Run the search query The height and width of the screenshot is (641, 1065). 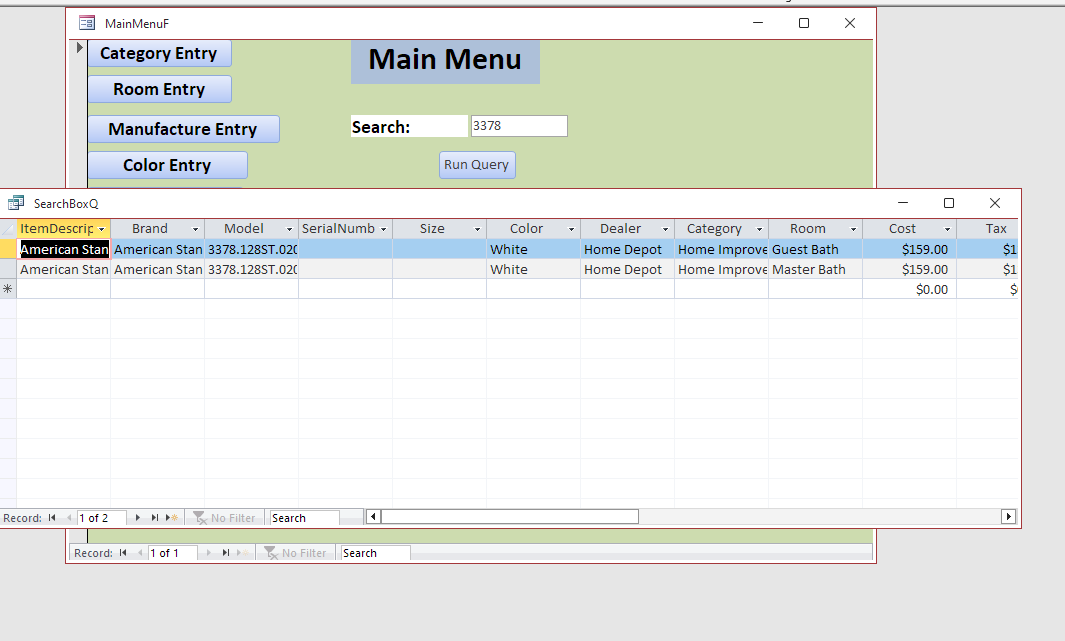point(477,165)
